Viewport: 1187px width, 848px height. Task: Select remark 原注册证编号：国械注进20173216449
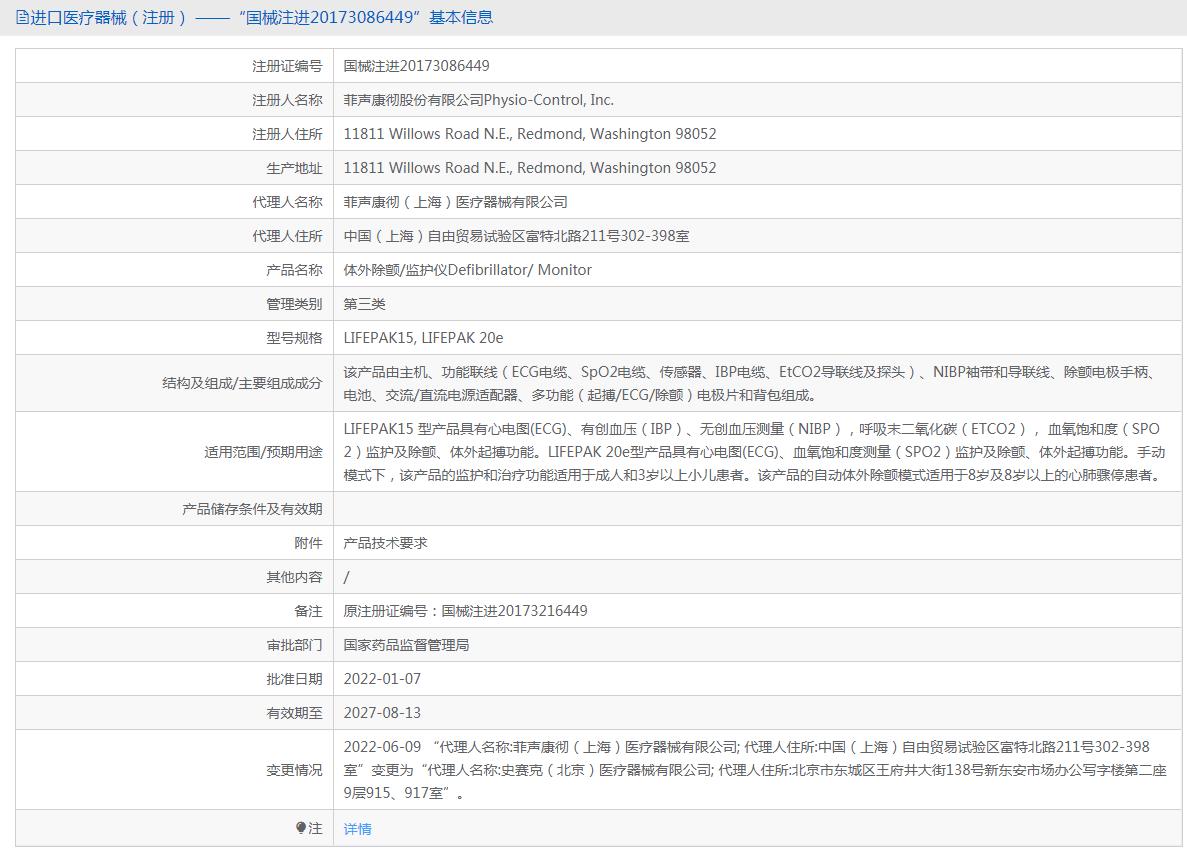(466, 611)
